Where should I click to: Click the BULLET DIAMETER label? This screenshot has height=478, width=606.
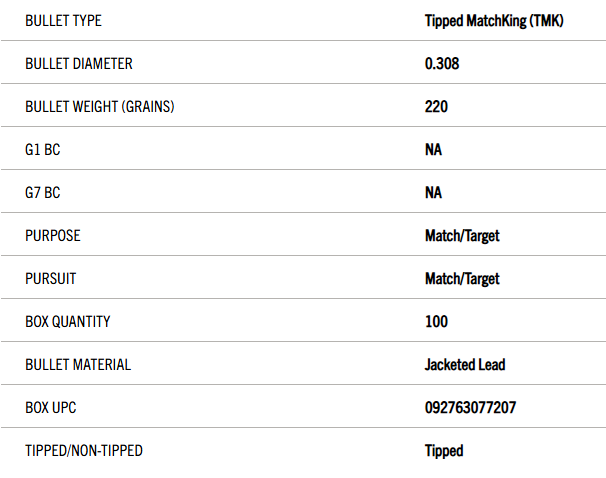[79, 64]
